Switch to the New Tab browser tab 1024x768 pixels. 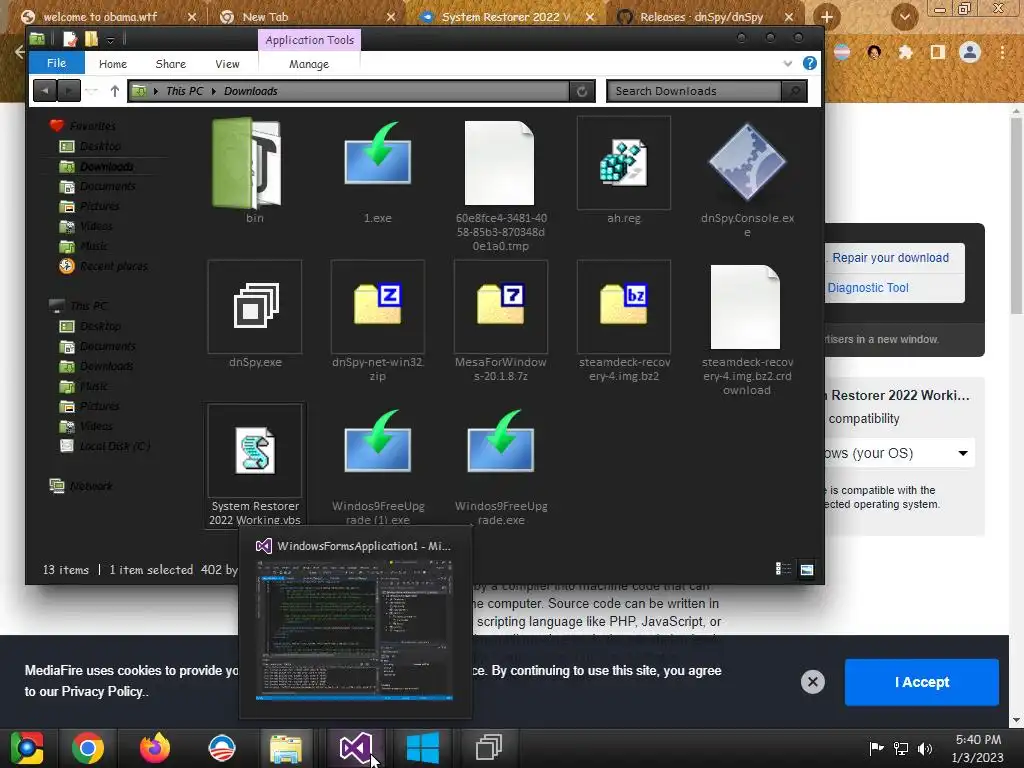(265, 17)
